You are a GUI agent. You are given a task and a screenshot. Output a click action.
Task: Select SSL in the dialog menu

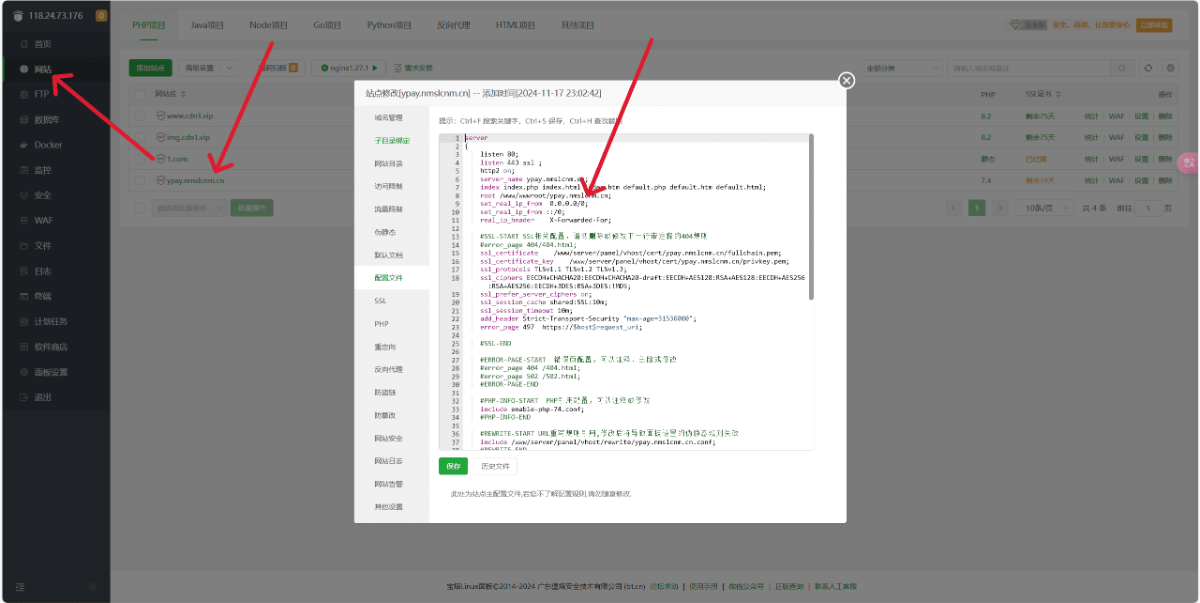381,301
